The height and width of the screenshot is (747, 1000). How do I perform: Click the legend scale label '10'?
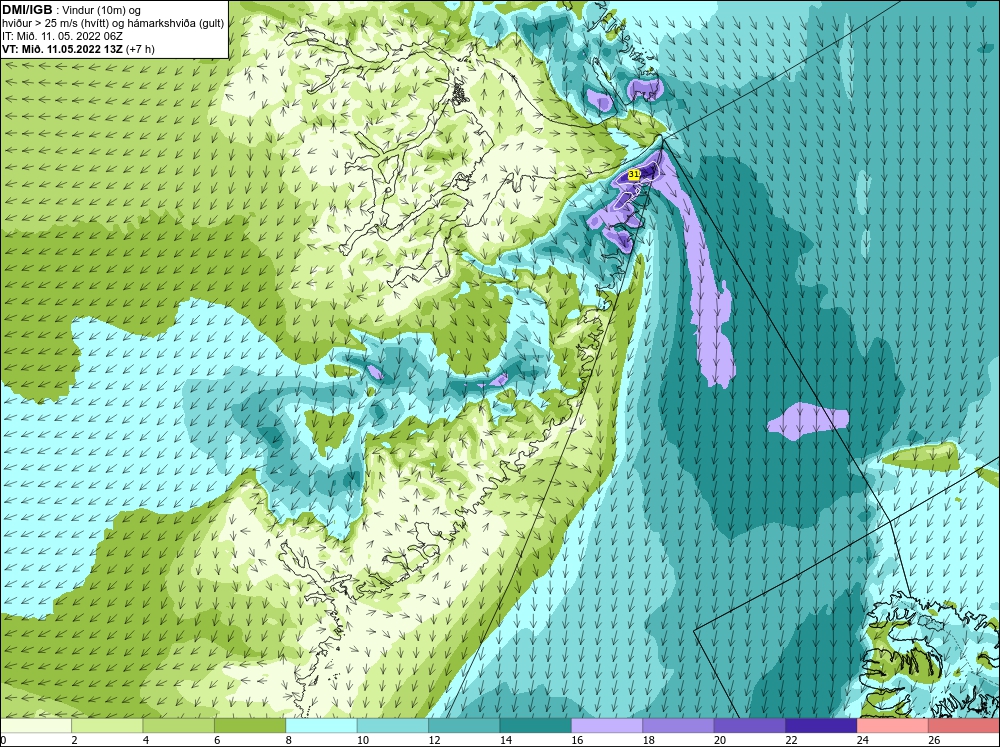(x=363, y=740)
